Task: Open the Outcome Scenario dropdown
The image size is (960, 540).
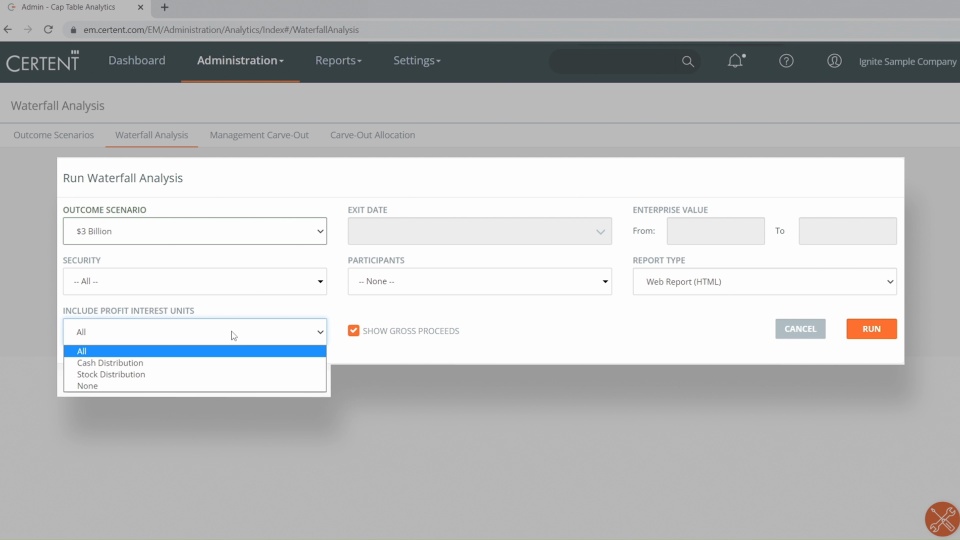Action: tap(195, 231)
